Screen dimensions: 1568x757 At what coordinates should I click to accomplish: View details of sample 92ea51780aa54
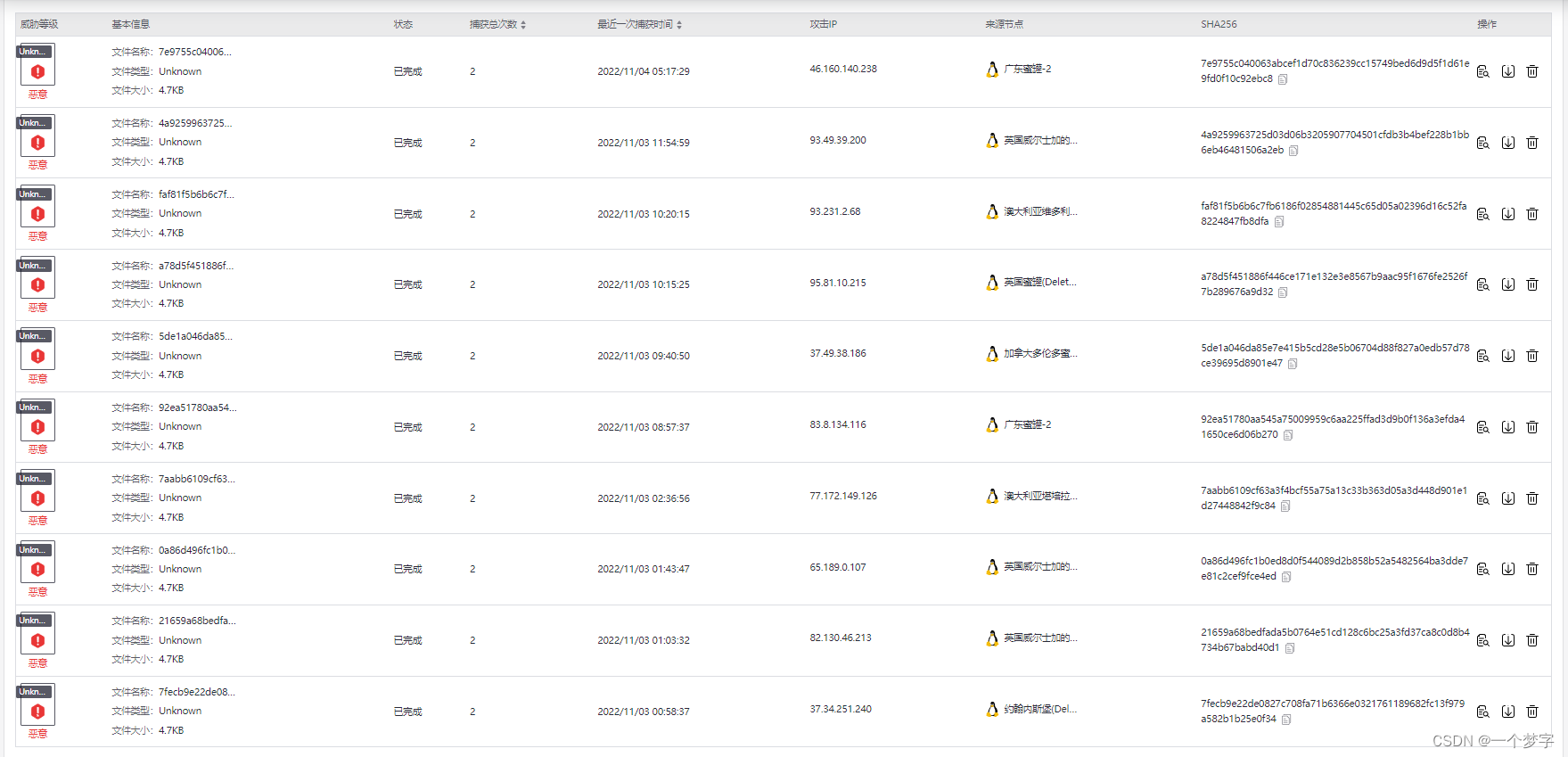1483,427
